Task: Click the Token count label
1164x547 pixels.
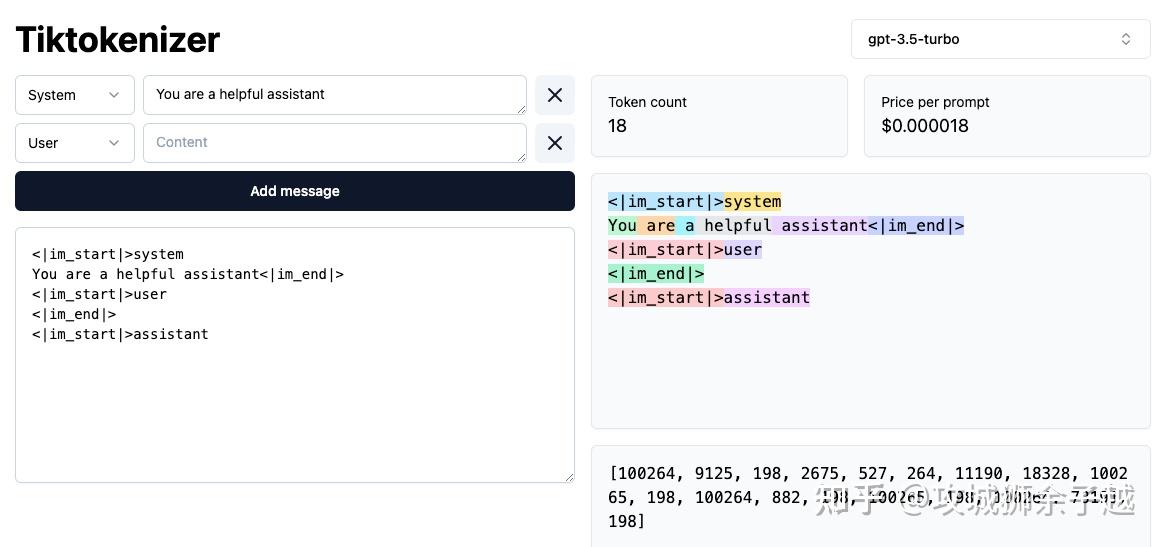Action: (647, 102)
